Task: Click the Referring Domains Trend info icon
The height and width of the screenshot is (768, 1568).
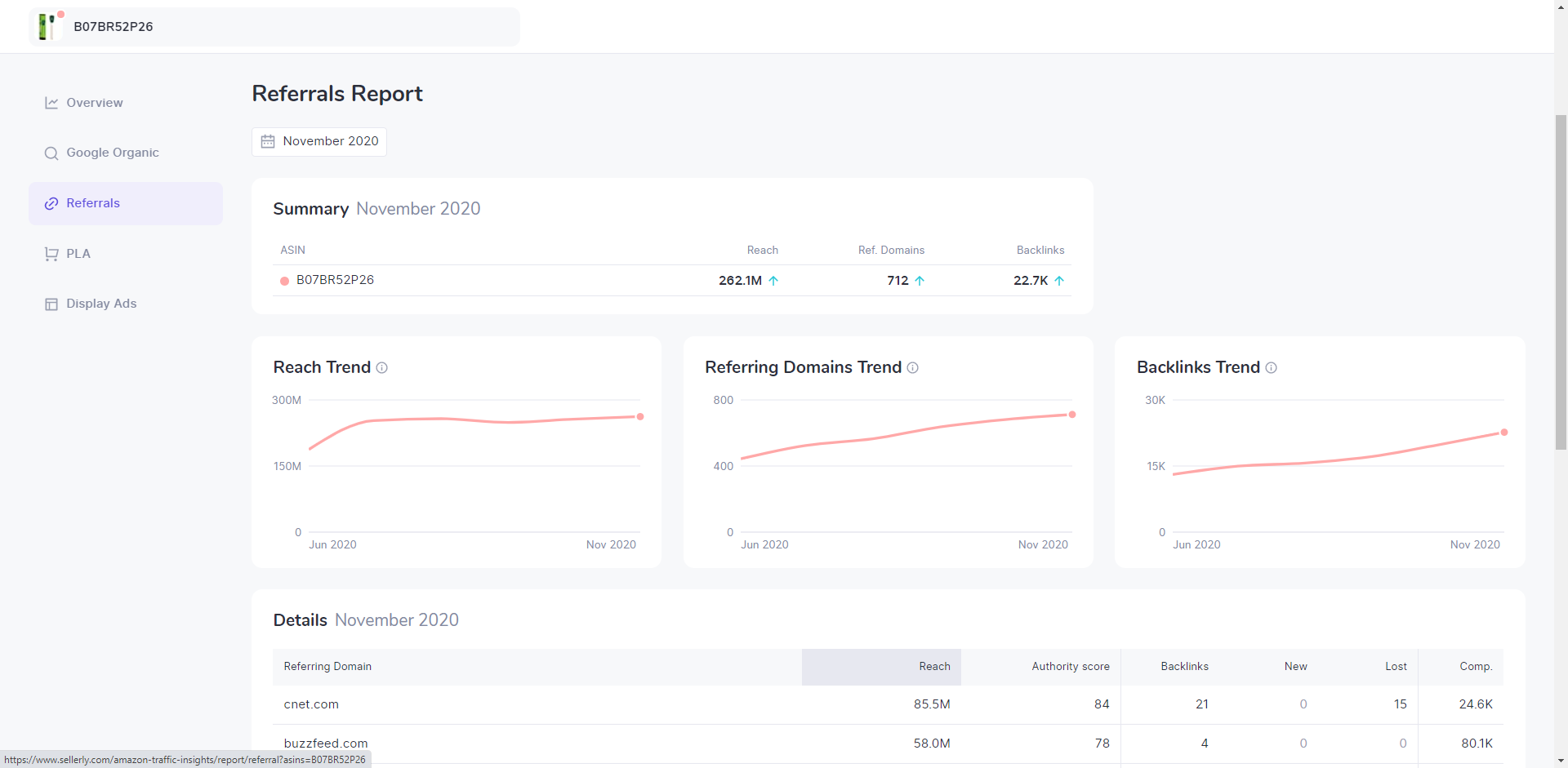Action: click(913, 368)
